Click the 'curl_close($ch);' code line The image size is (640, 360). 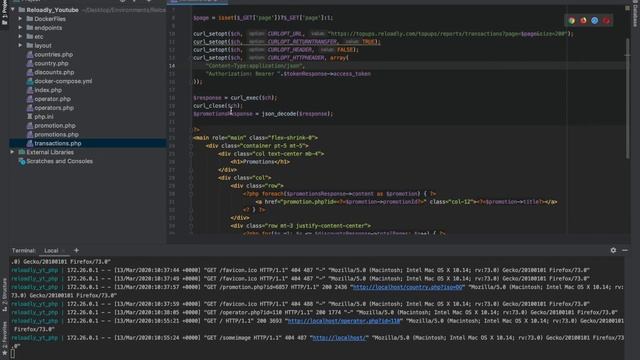218,106
